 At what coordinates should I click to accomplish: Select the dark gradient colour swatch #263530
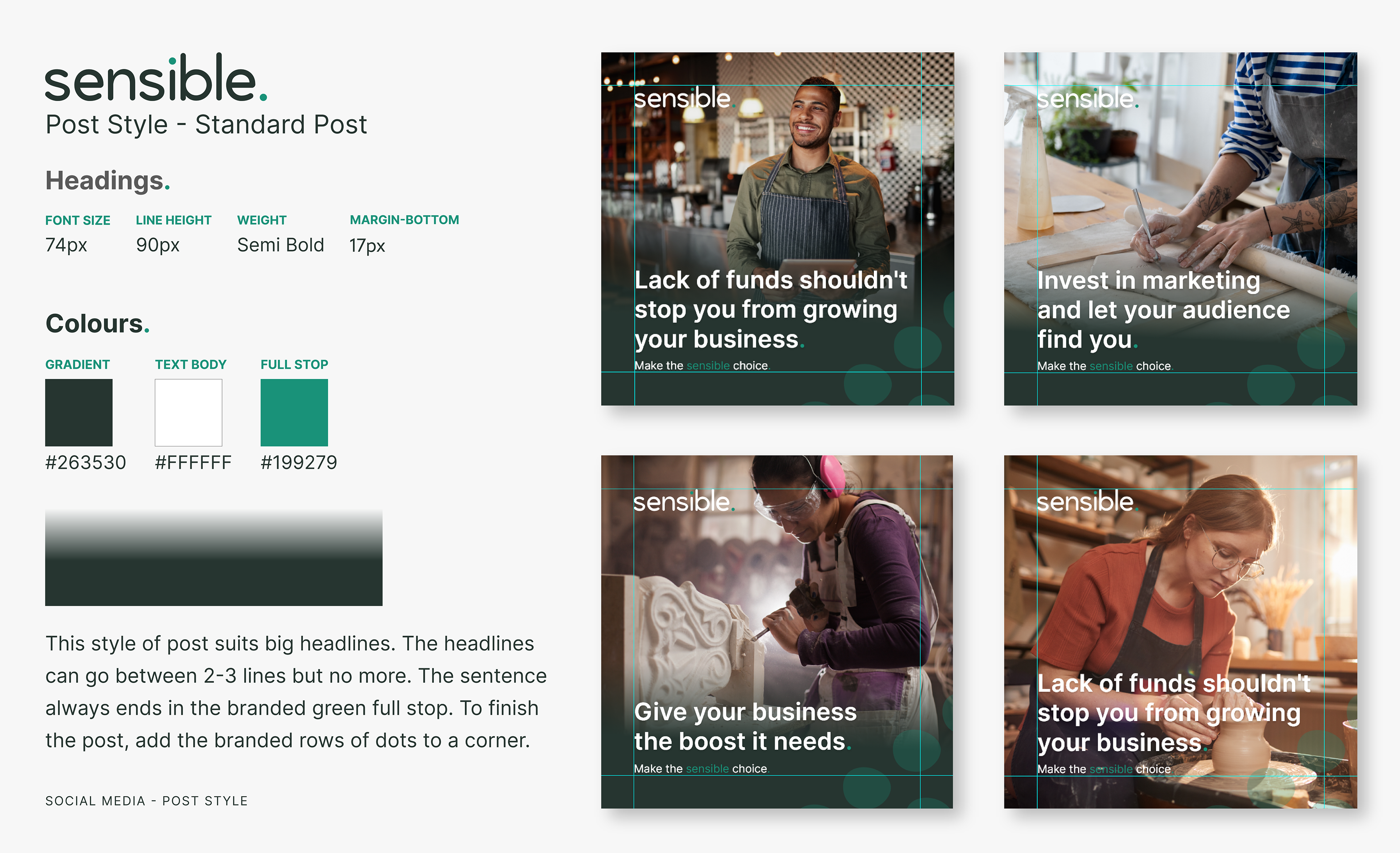coord(78,412)
